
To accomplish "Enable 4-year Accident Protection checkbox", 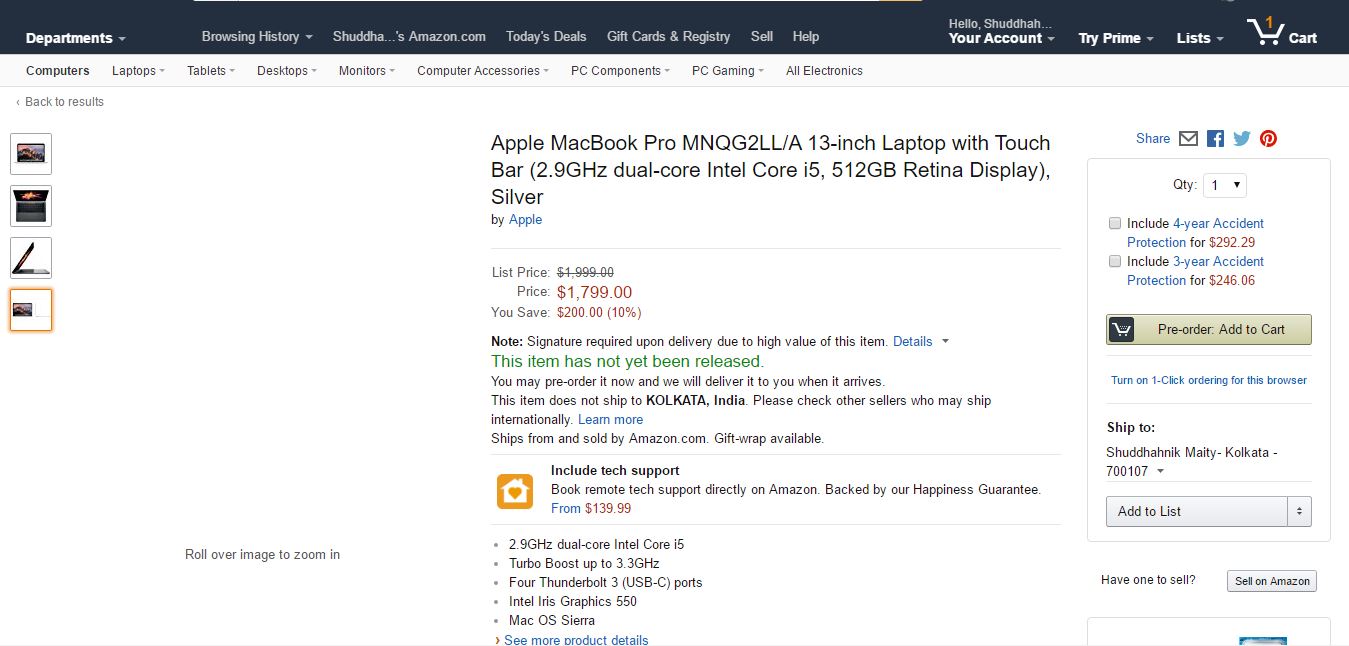I will click(x=1115, y=223).
